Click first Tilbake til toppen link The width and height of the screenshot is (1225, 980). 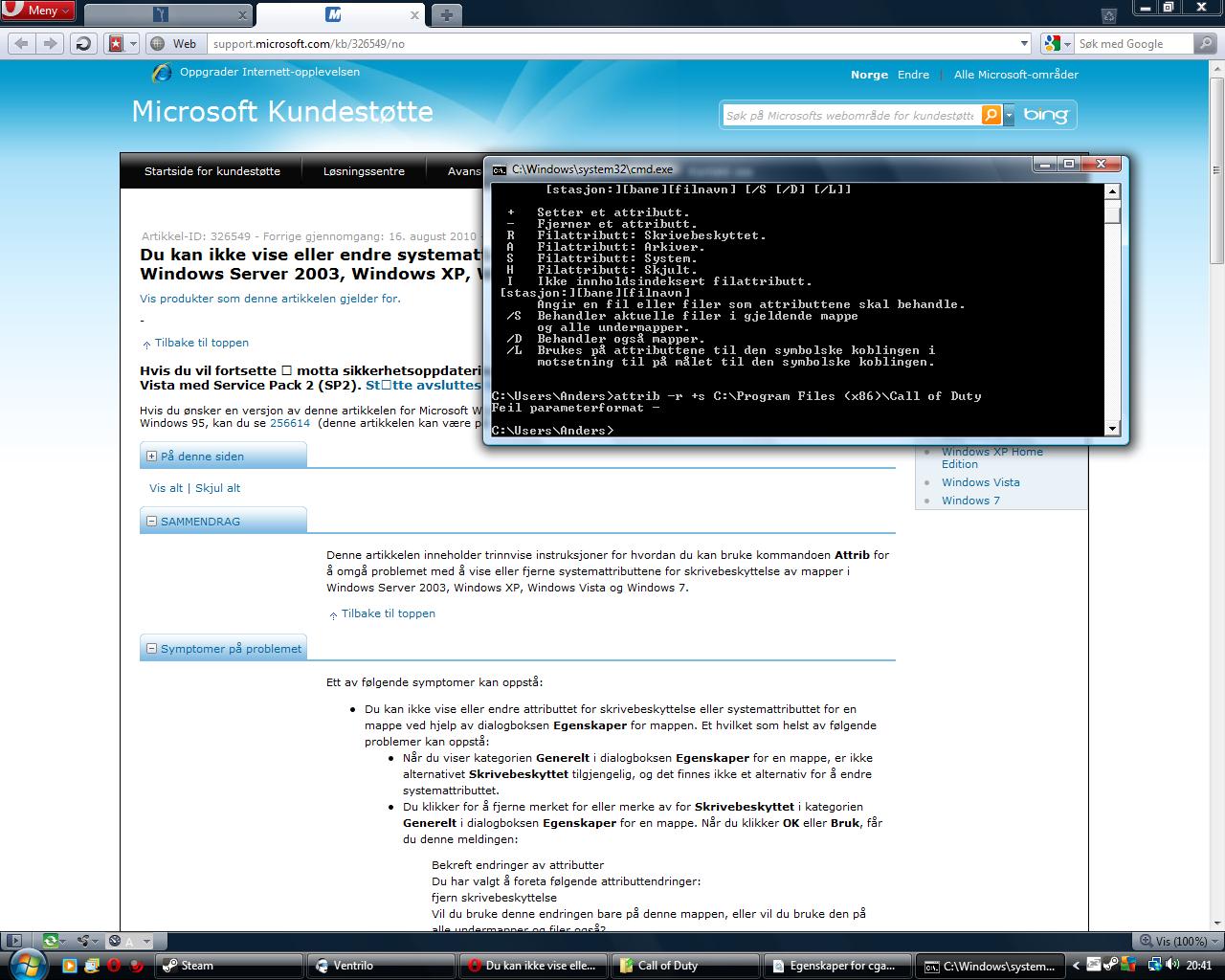(202, 343)
